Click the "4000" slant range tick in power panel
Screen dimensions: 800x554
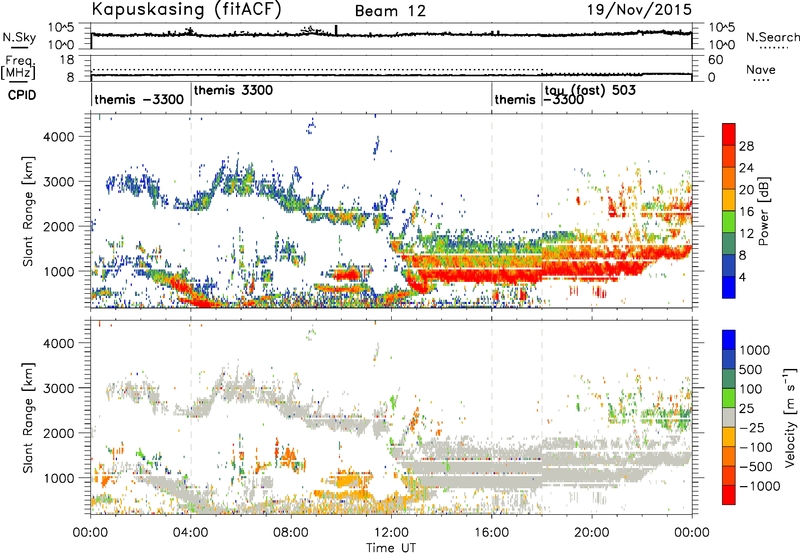click(58, 137)
